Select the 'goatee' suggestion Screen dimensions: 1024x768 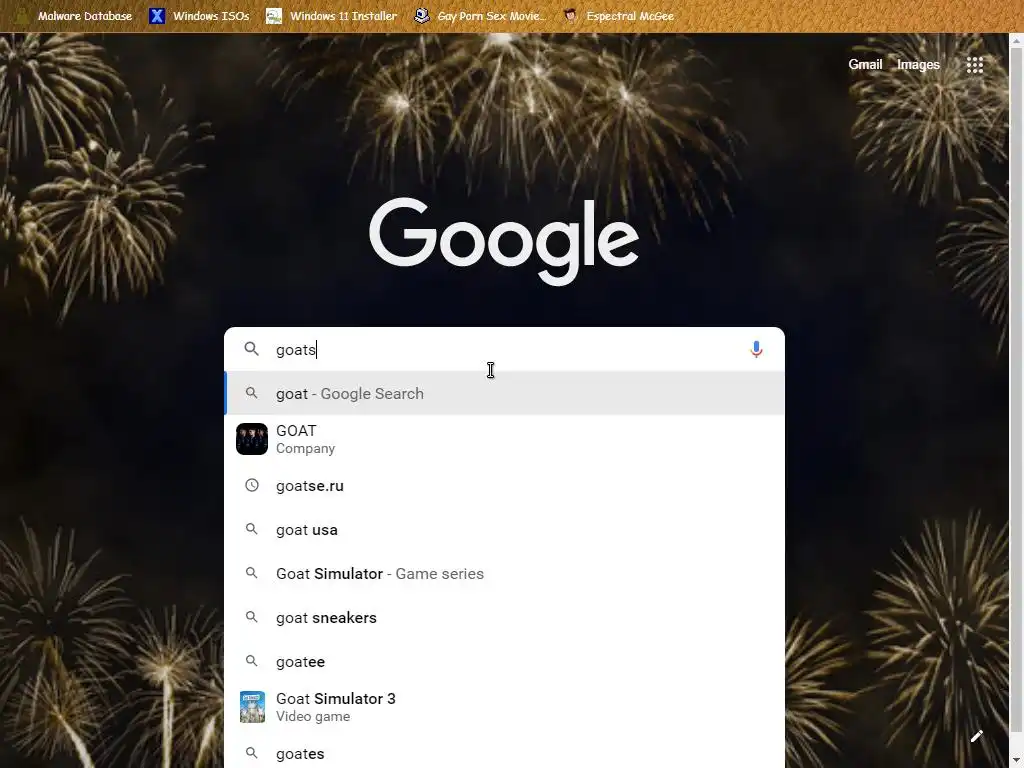coord(504,661)
